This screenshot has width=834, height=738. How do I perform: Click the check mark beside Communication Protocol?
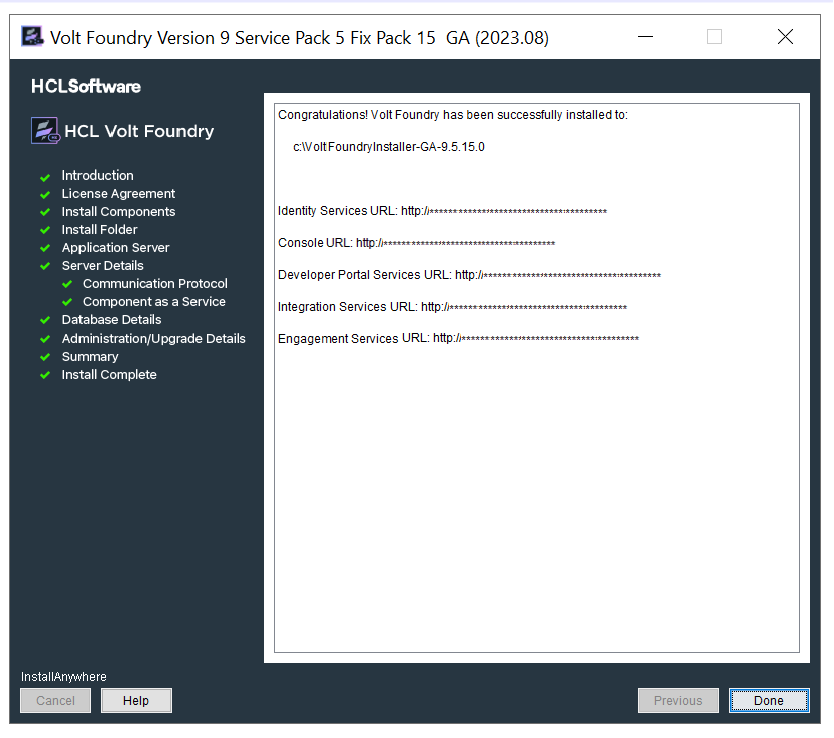[67, 284]
